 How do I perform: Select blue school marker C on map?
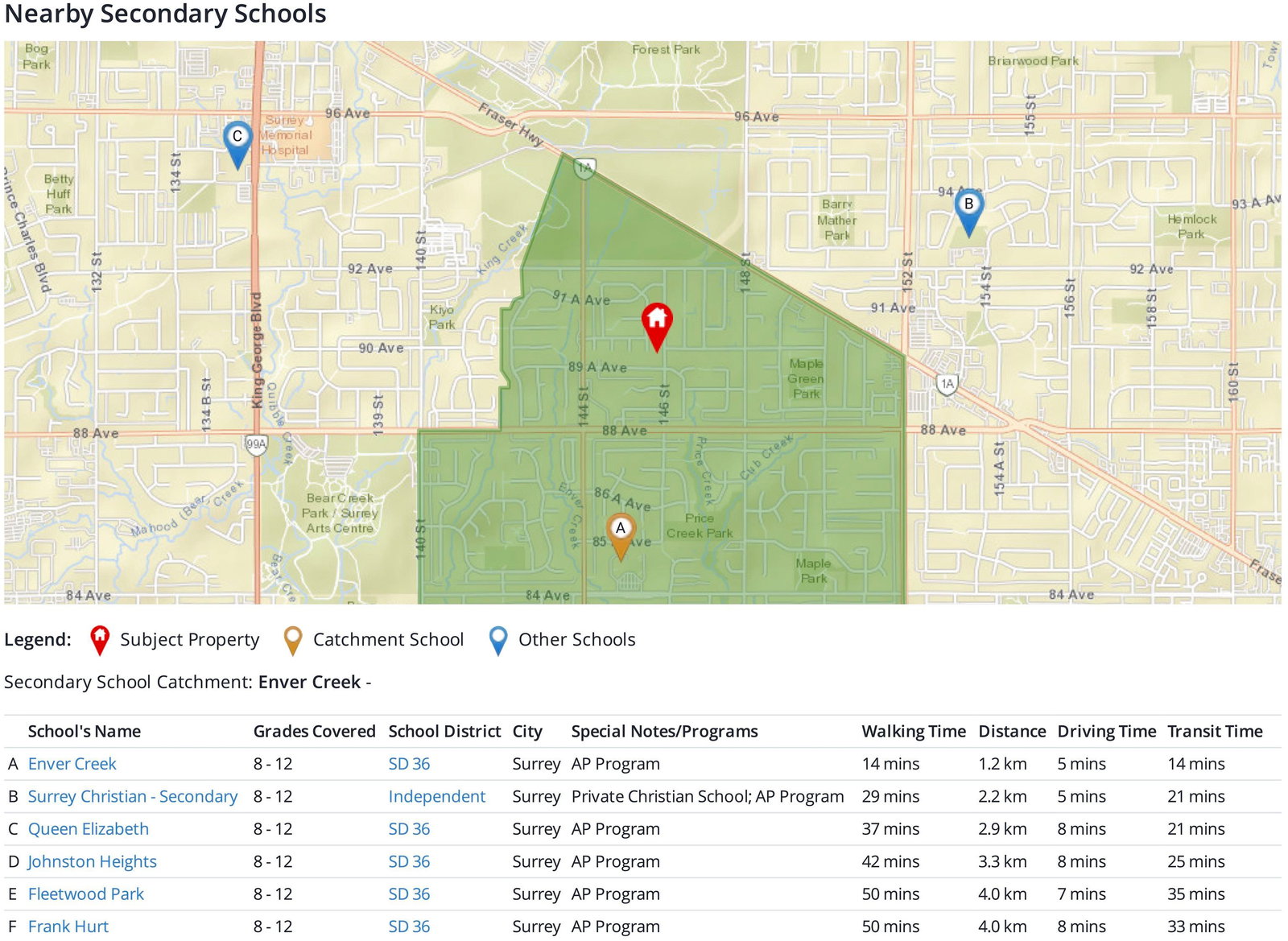(x=237, y=145)
